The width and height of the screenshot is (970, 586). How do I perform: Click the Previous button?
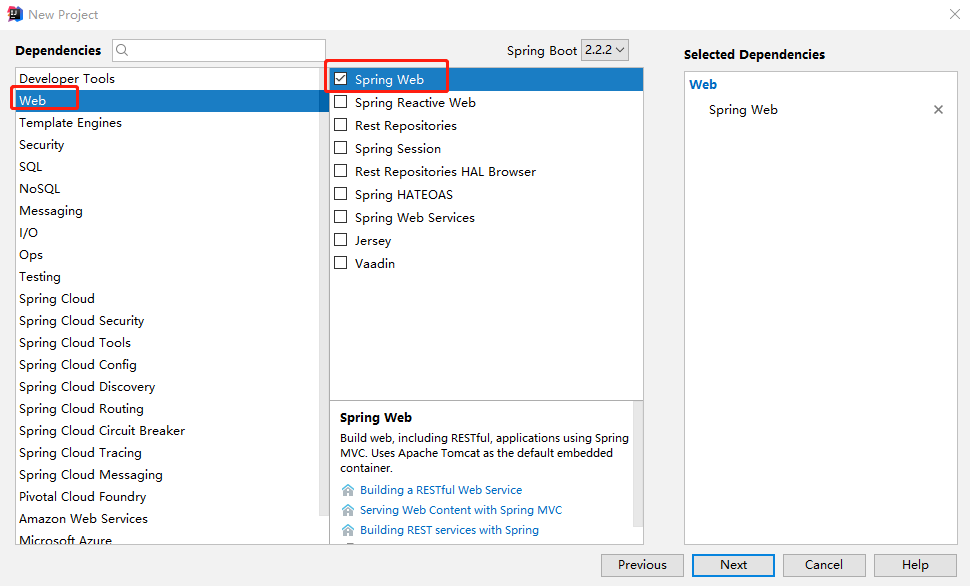pyautogui.click(x=642, y=565)
